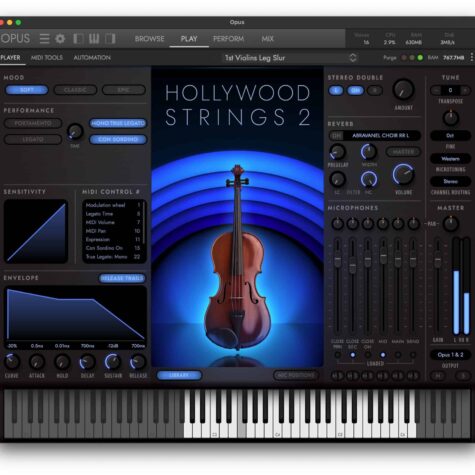
Task: Open the Fine tune Oct value field
Action: coord(450,135)
